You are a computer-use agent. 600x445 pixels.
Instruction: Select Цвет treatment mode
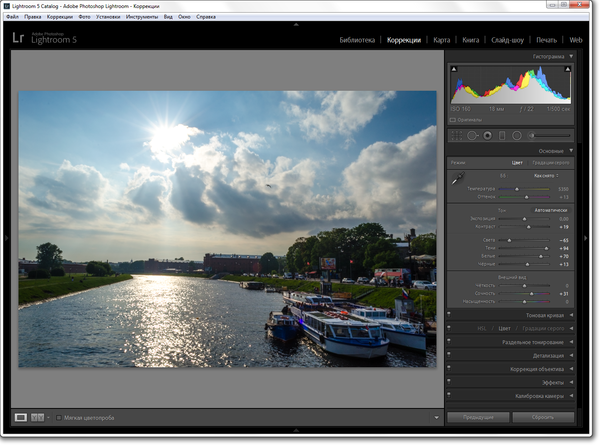517,163
